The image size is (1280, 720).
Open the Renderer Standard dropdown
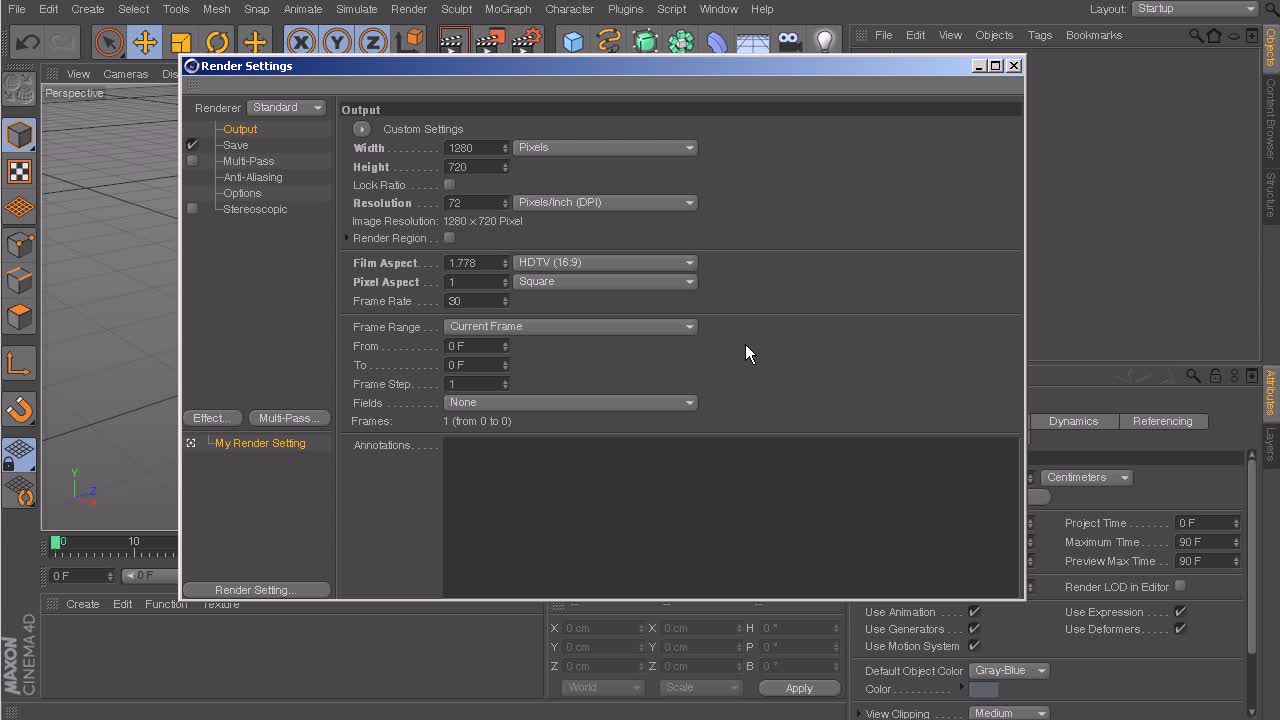point(287,108)
